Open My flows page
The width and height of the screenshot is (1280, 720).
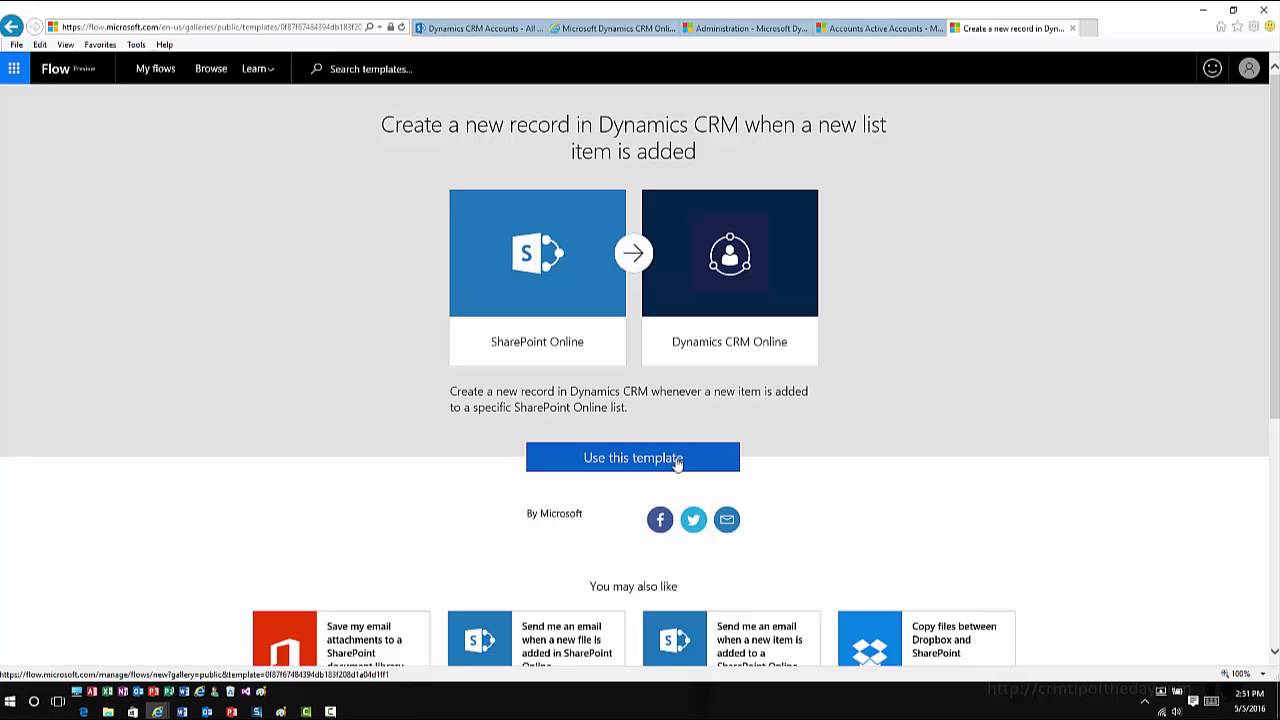(x=155, y=69)
